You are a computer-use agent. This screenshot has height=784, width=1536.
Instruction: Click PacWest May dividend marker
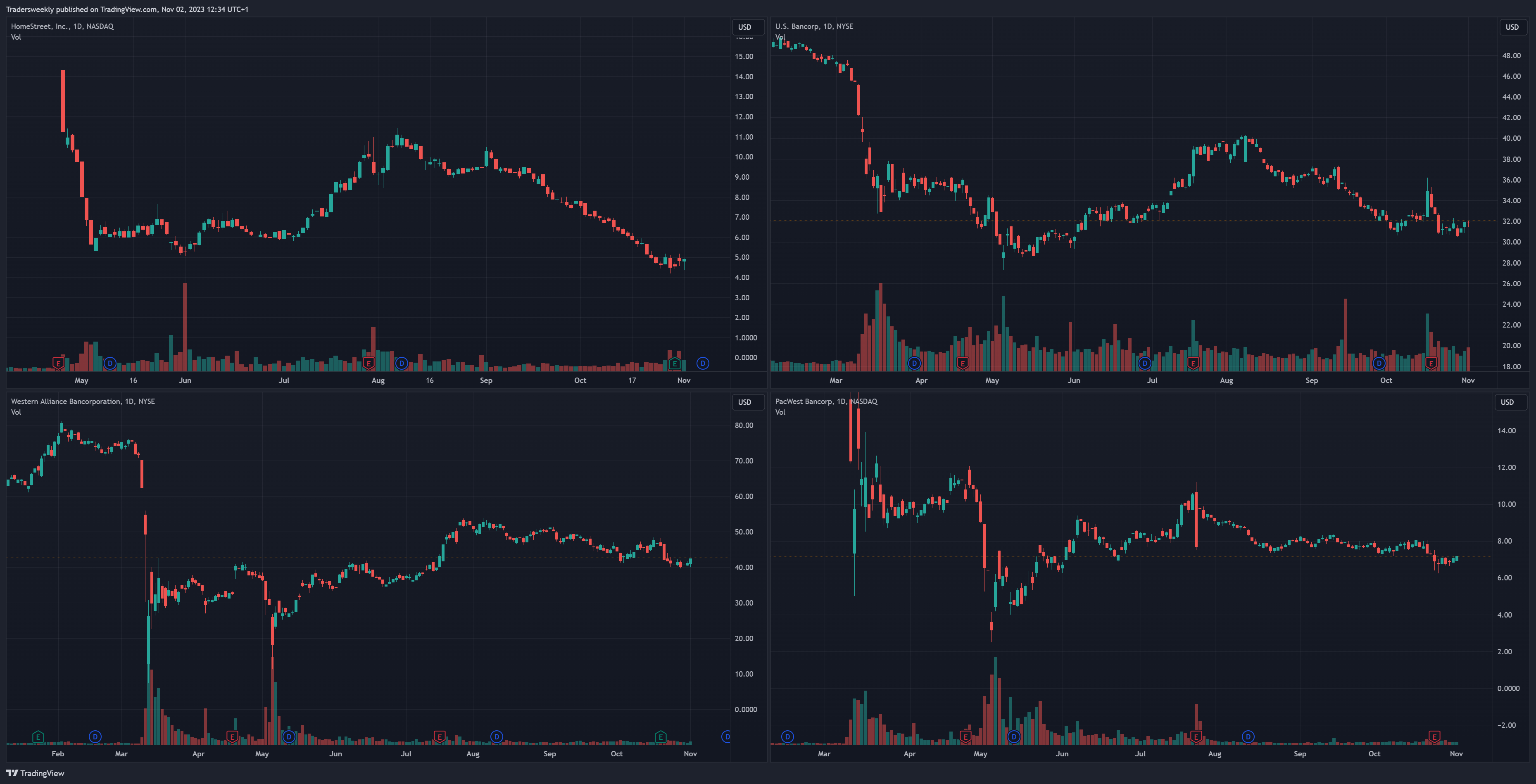tap(1014, 737)
